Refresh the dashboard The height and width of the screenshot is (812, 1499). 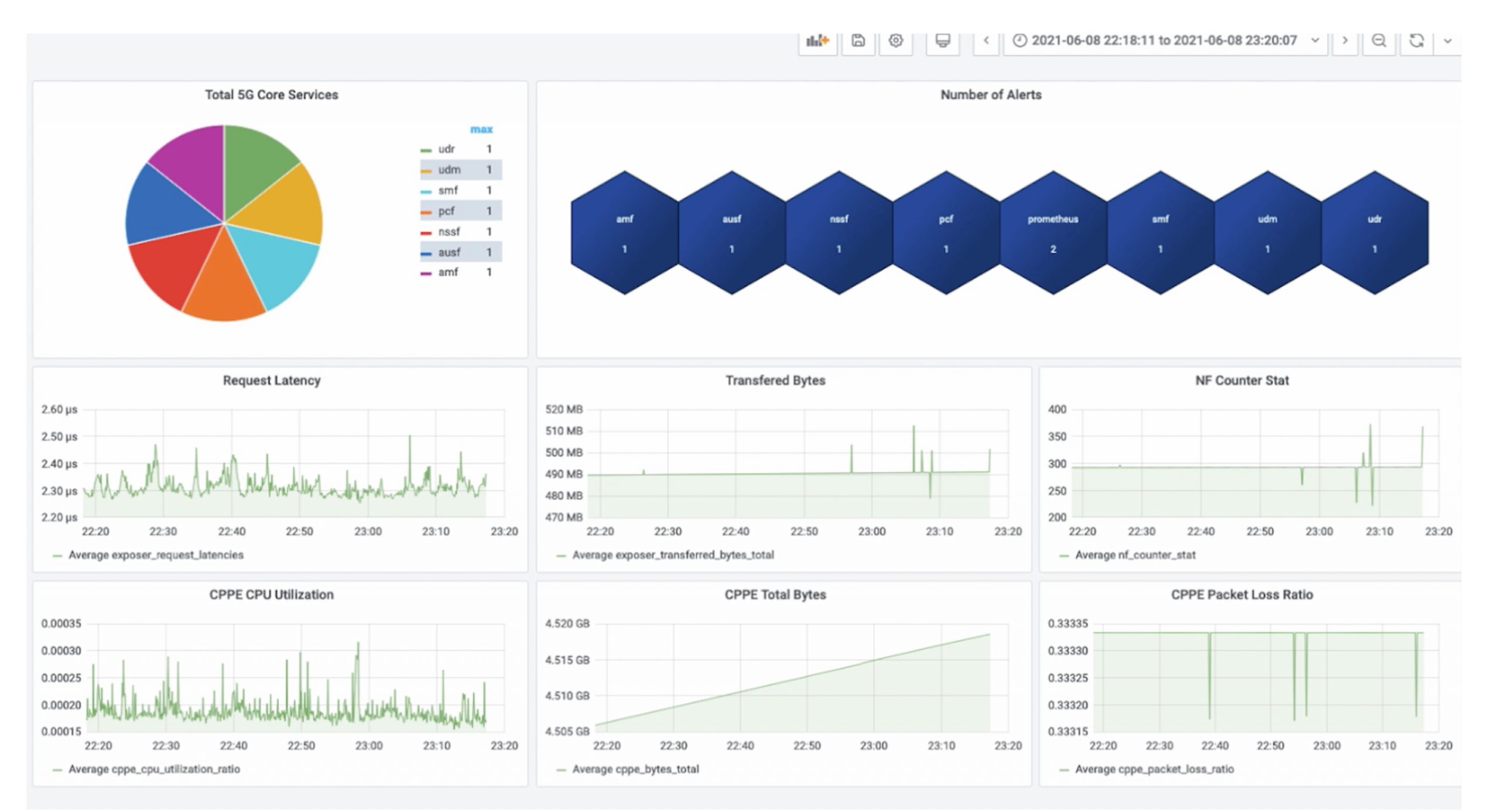[1416, 41]
